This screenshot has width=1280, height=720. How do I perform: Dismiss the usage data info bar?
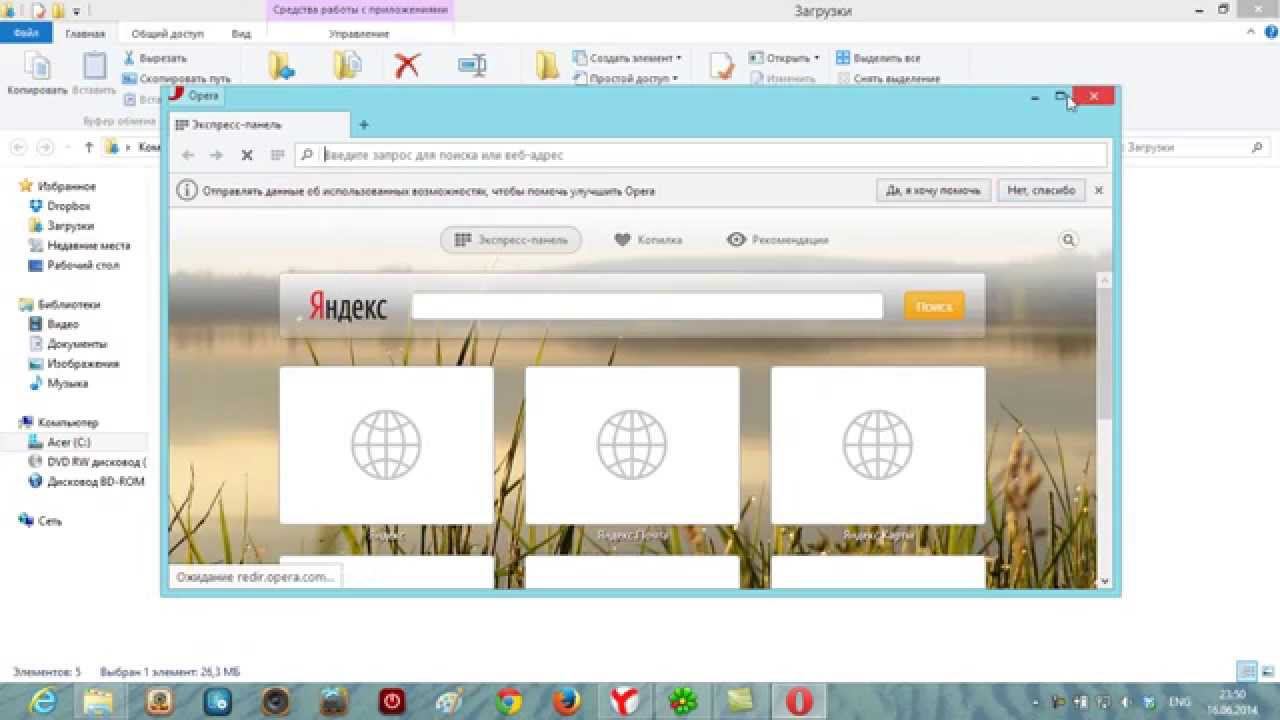click(x=1099, y=190)
